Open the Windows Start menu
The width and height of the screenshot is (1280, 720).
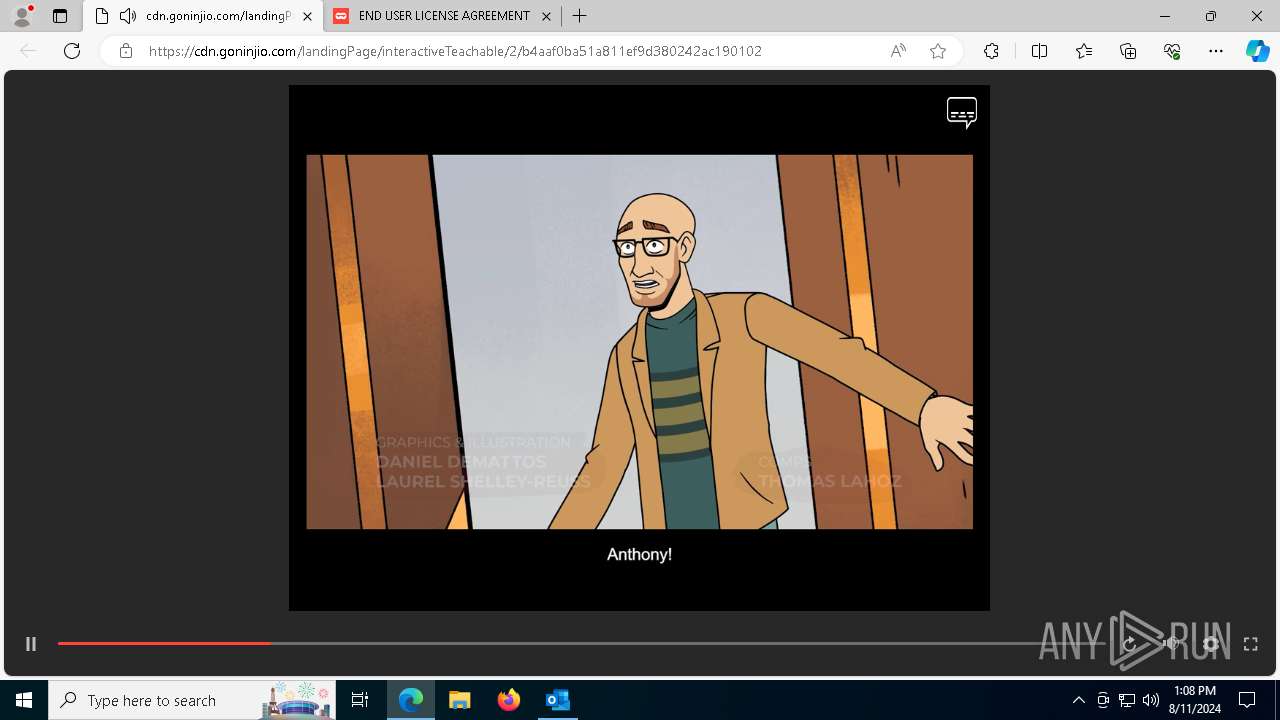point(24,700)
